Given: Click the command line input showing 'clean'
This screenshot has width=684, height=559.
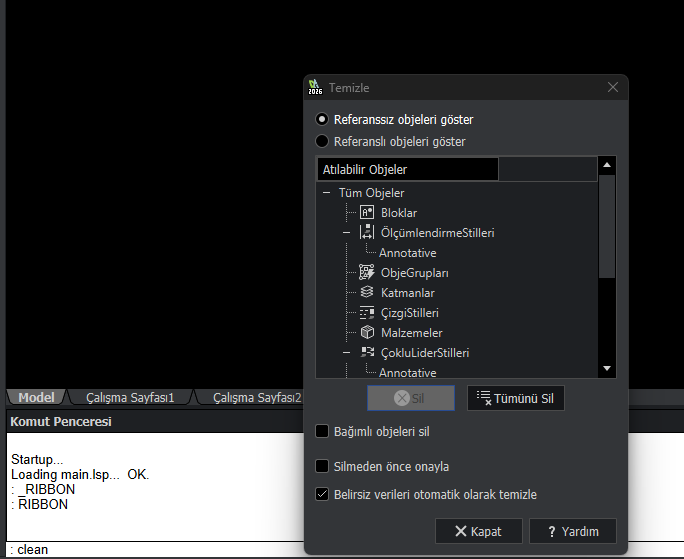Looking at the screenshot, I should [157, 549].
